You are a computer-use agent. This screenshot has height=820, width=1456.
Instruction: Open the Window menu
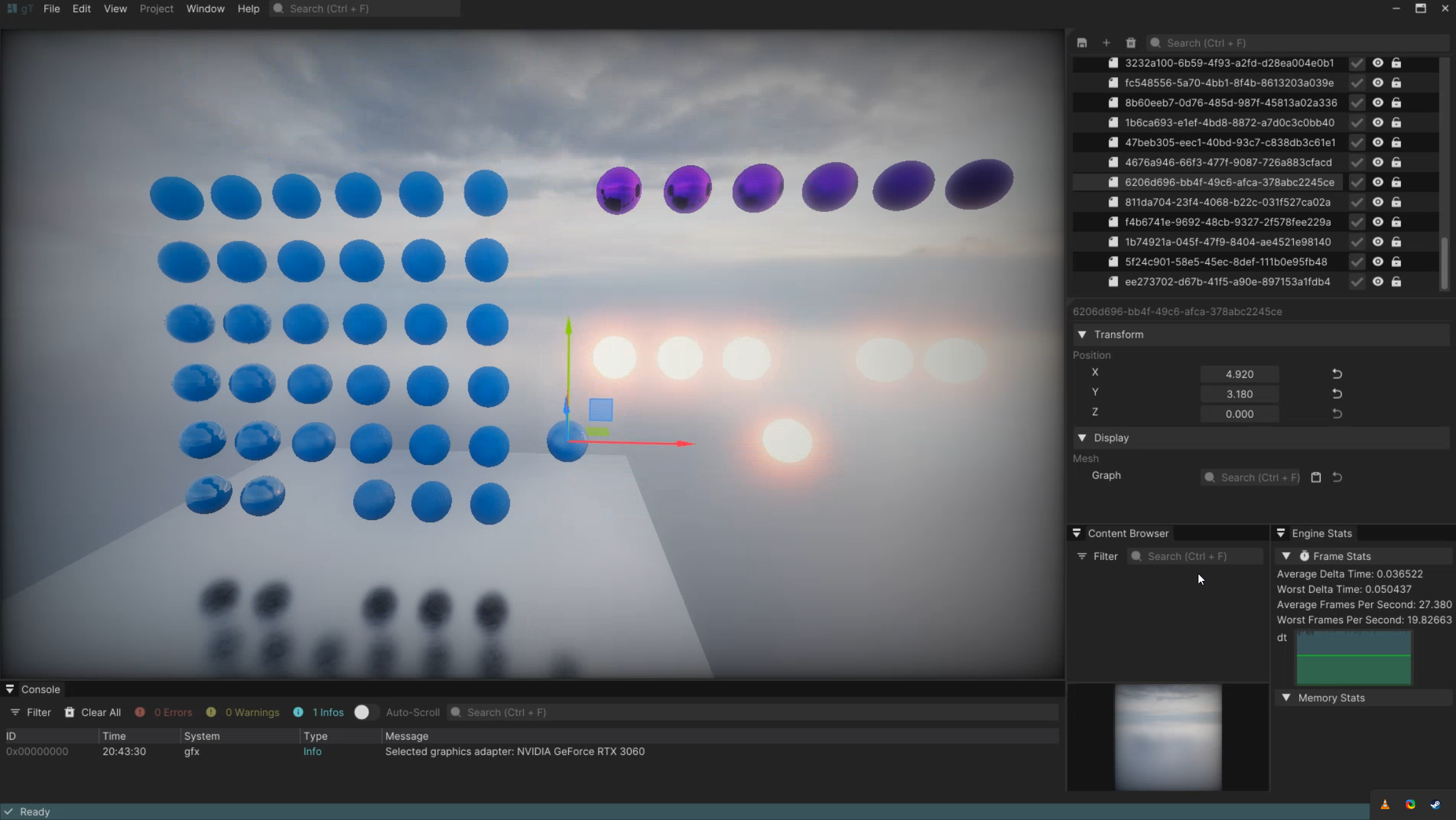(x=205, y=9)
